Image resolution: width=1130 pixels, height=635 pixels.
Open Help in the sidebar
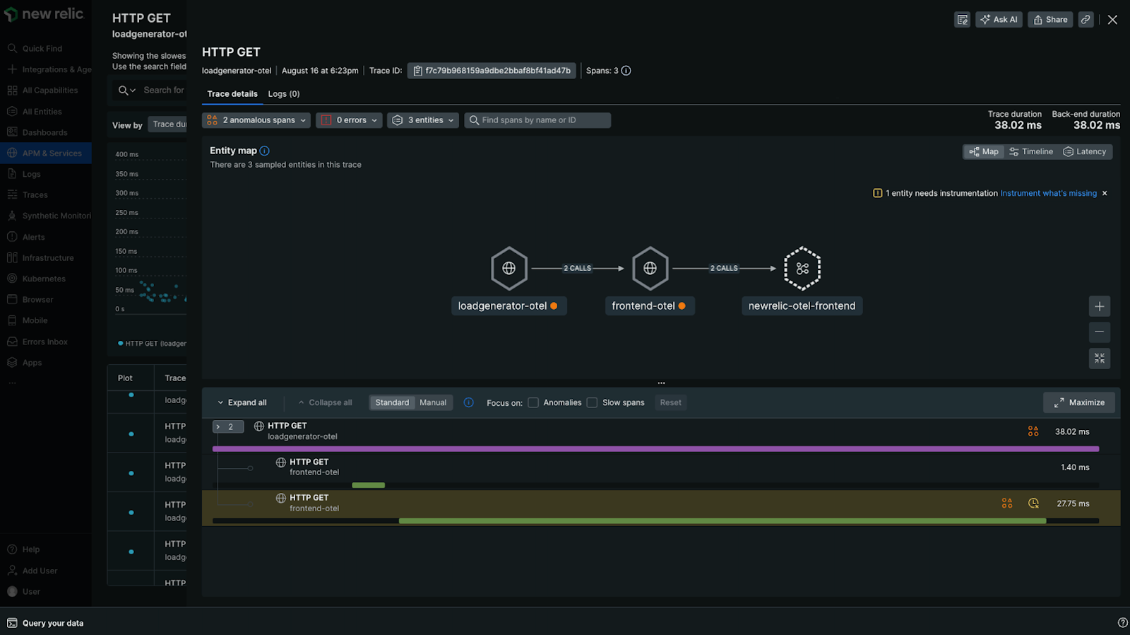point(30,549)
